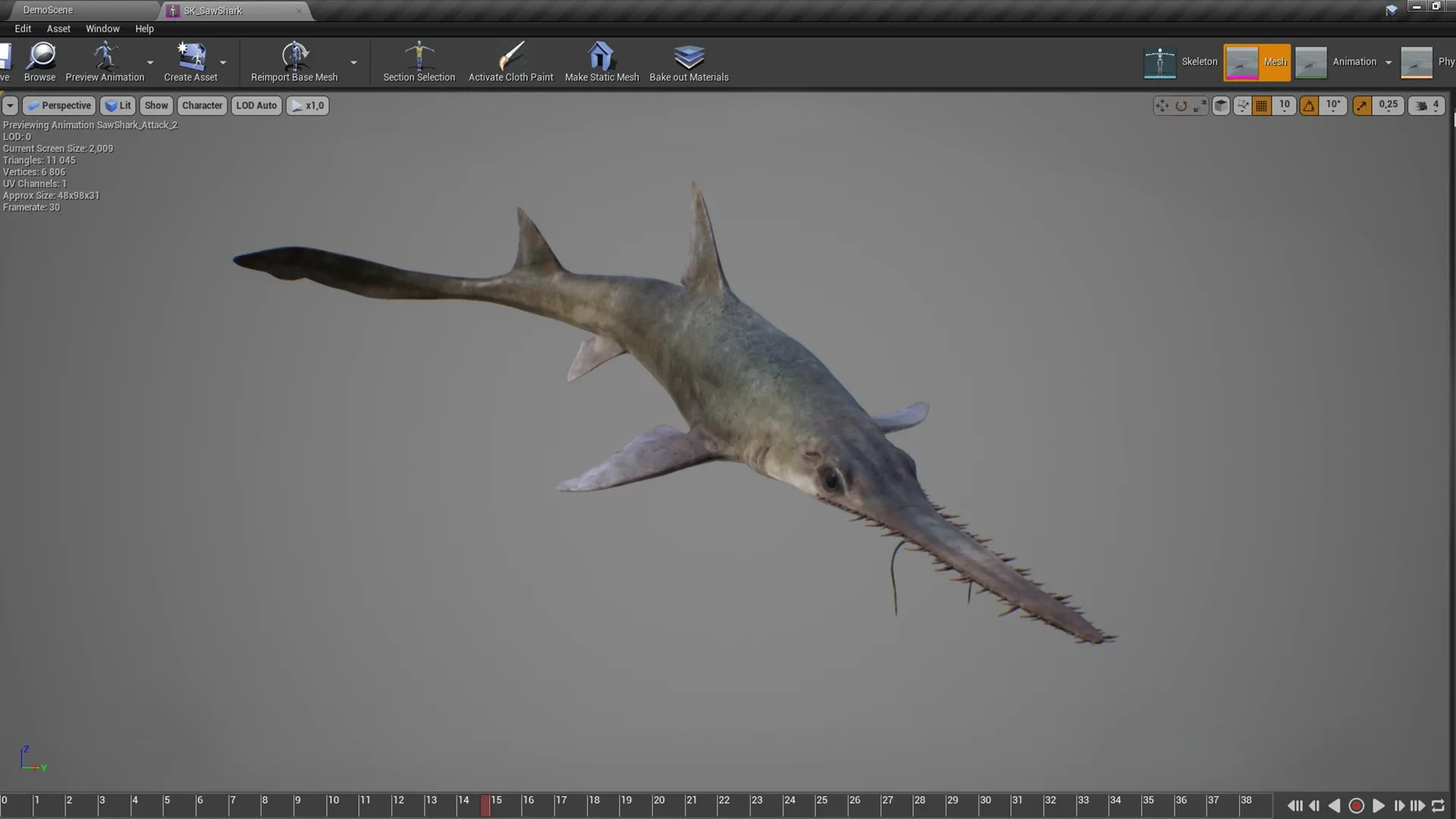The width and height of the screenshot is (1456, 819).
Task: Expand the viewport options dropdown
Action: (x=10, y=105)
